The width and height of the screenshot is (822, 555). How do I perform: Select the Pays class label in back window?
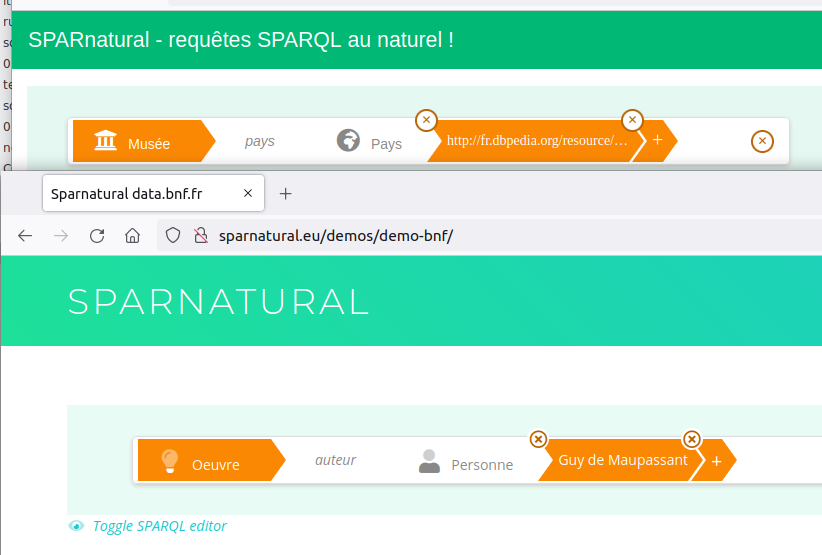coord(386,144)
